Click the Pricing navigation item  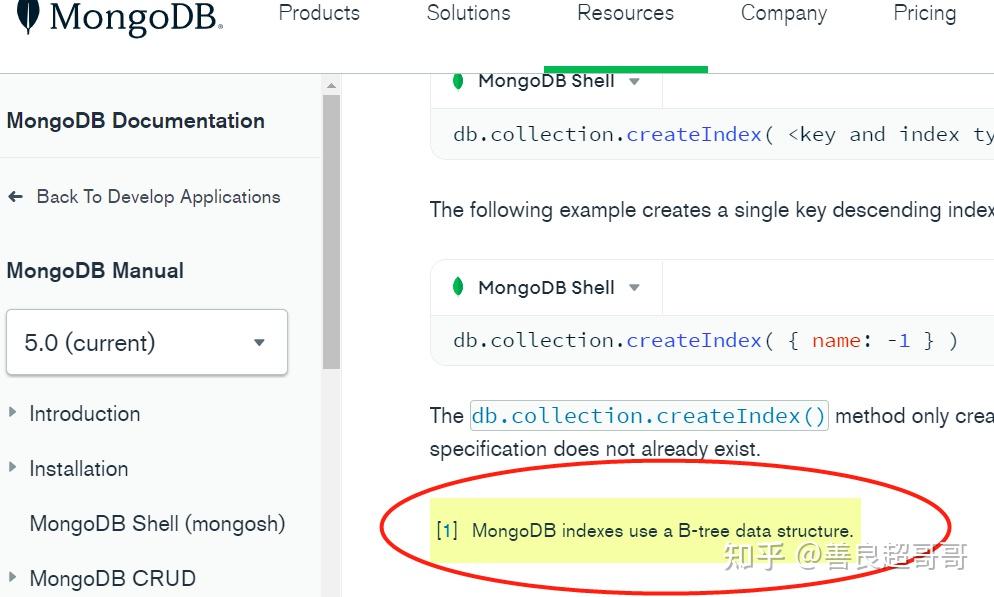[x=923, y=14]
